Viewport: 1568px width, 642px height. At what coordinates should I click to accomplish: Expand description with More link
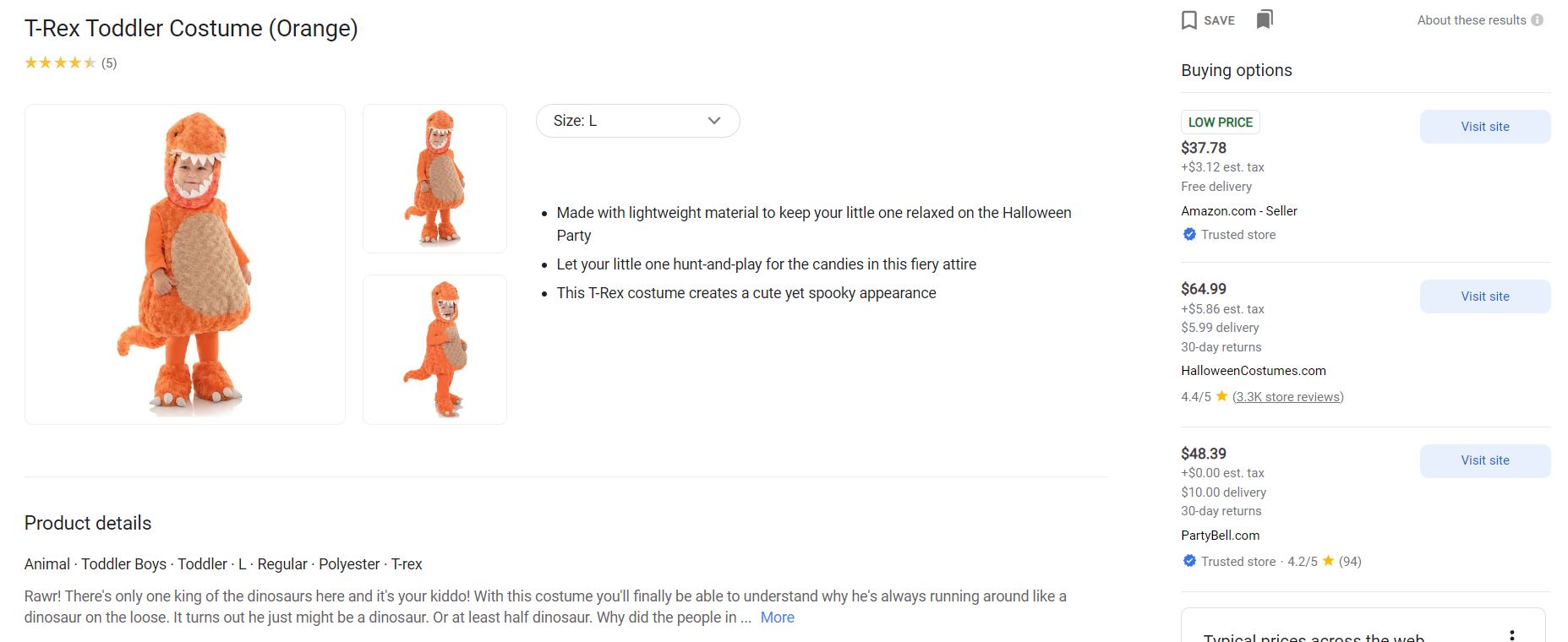777,618
